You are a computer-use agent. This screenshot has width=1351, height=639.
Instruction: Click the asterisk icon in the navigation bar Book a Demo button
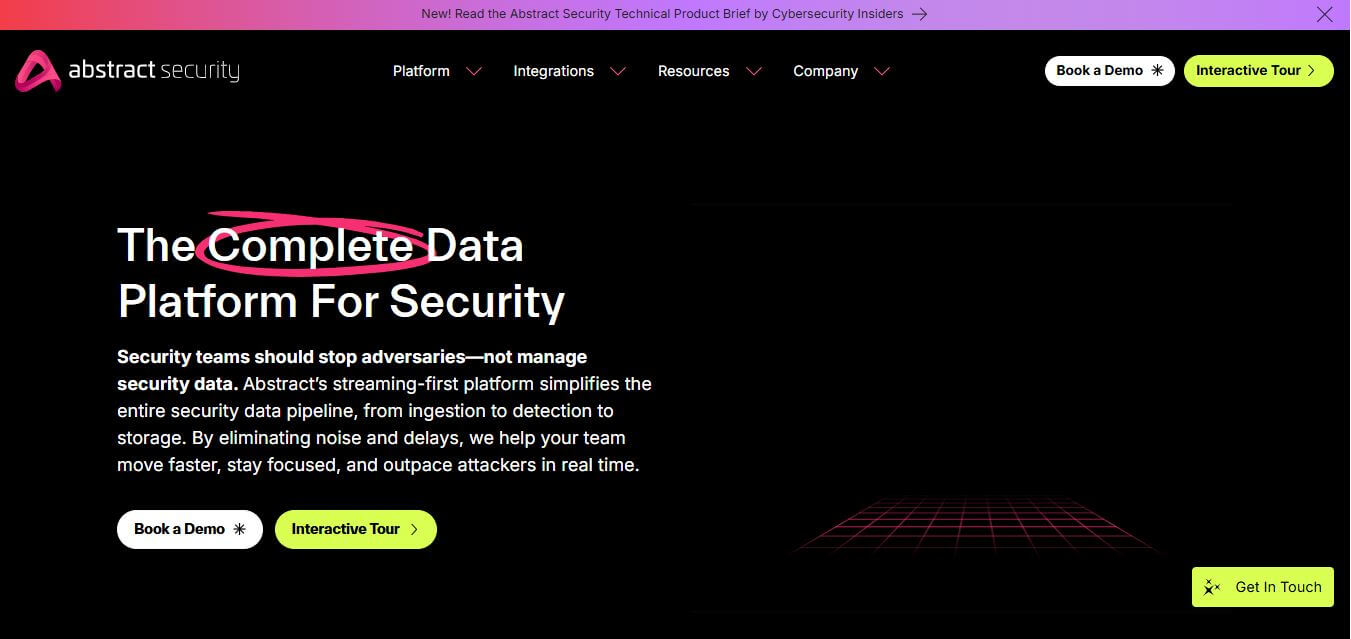click(1157, 71)
